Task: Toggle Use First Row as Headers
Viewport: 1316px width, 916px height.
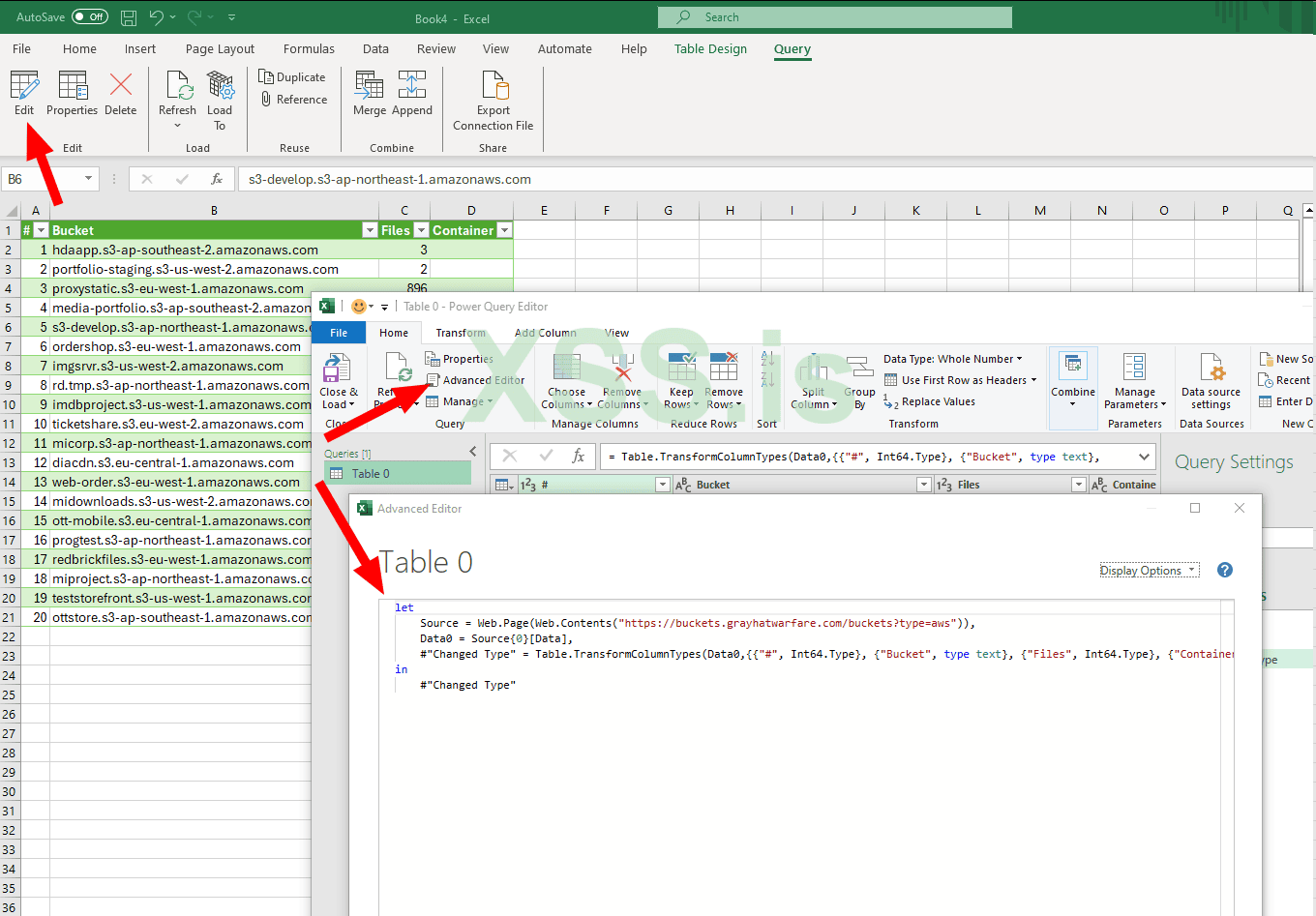Action: click(961, 380)
